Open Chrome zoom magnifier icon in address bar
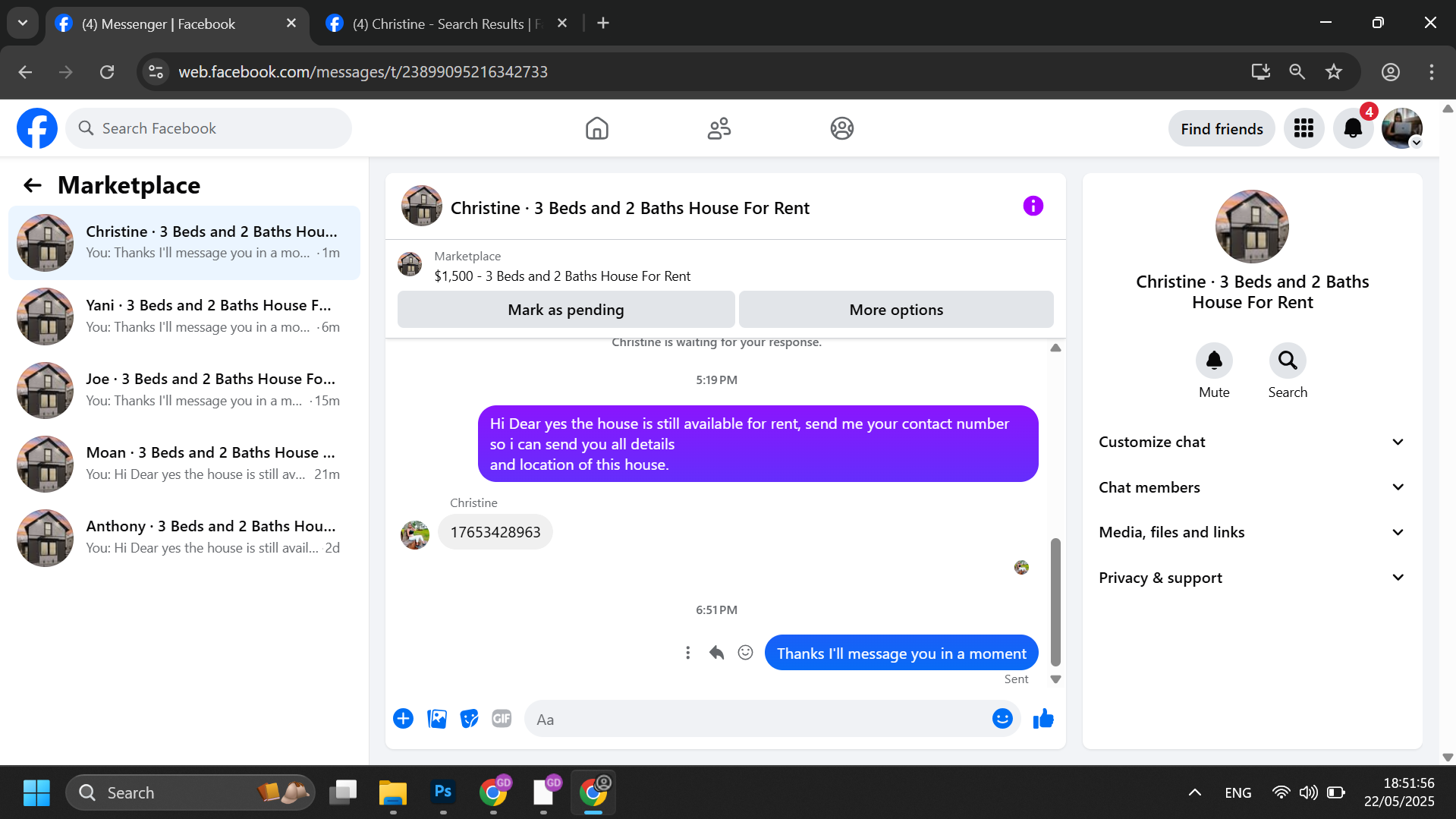The height and width of the screenshot is (819, 1456). 1297,71
